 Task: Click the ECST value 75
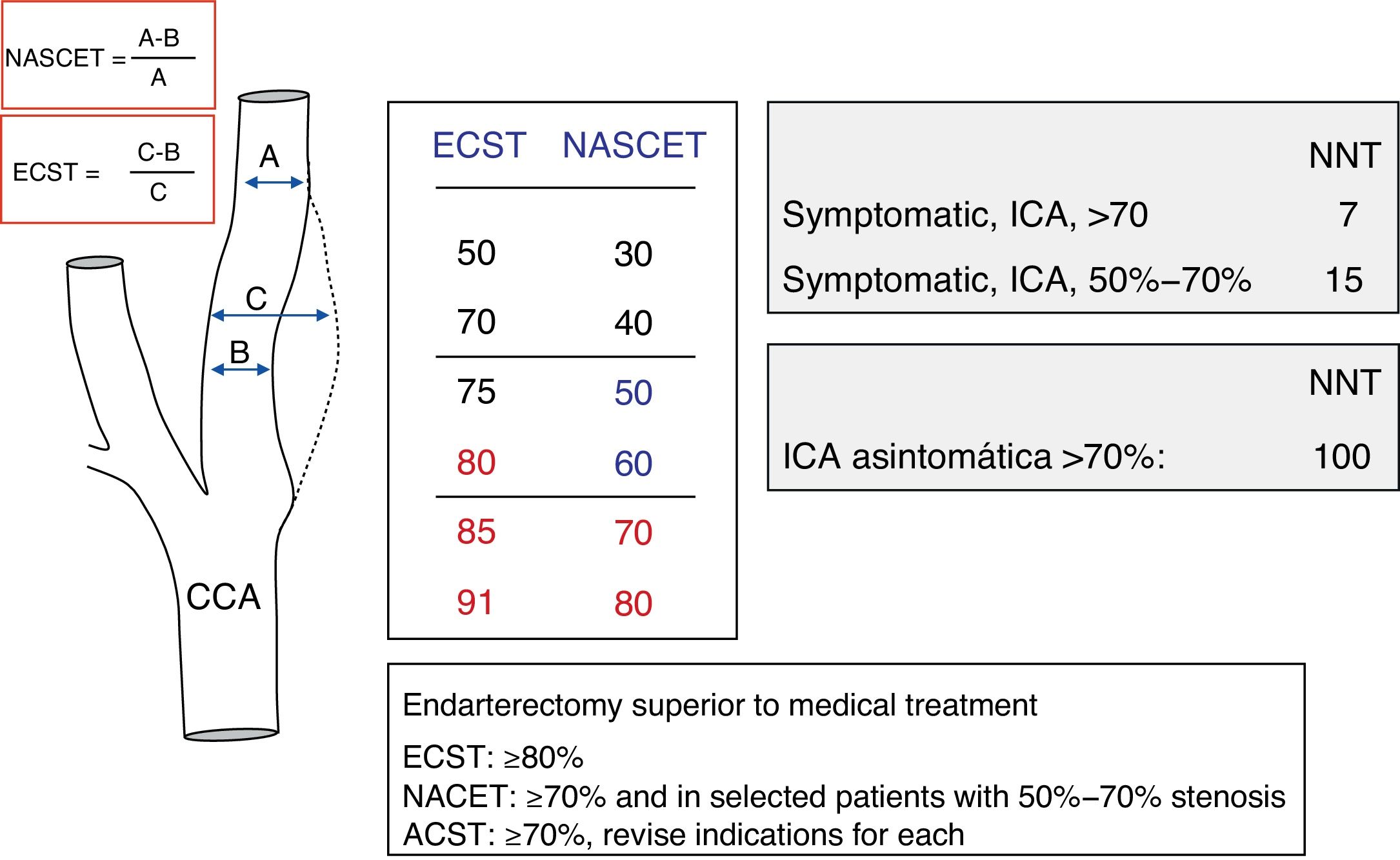476,392
